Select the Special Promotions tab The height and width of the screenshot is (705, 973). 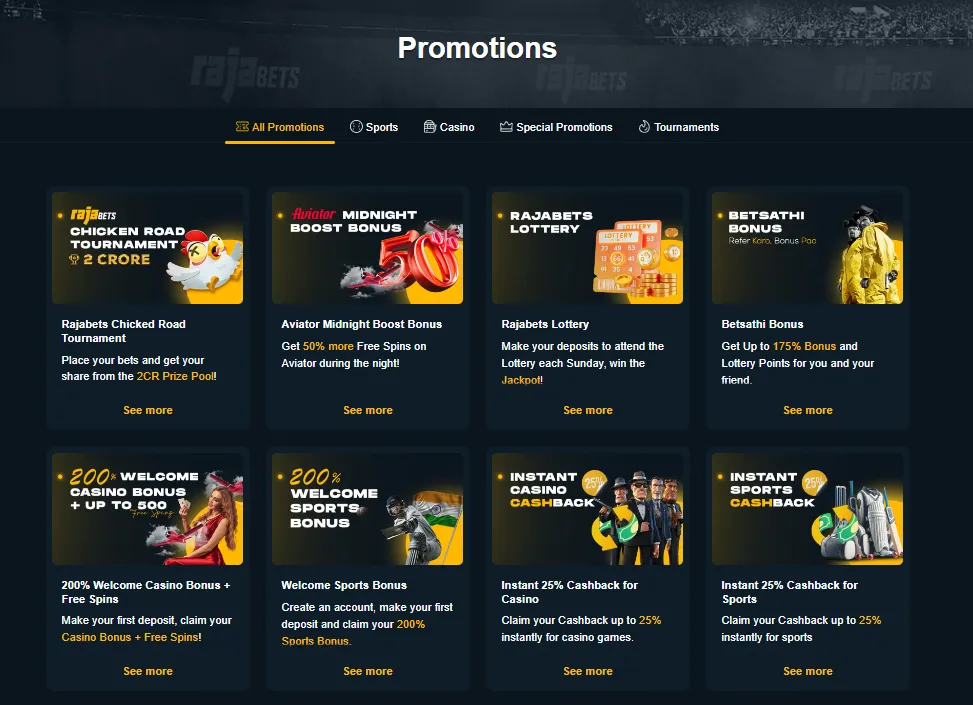coord(556,127)
